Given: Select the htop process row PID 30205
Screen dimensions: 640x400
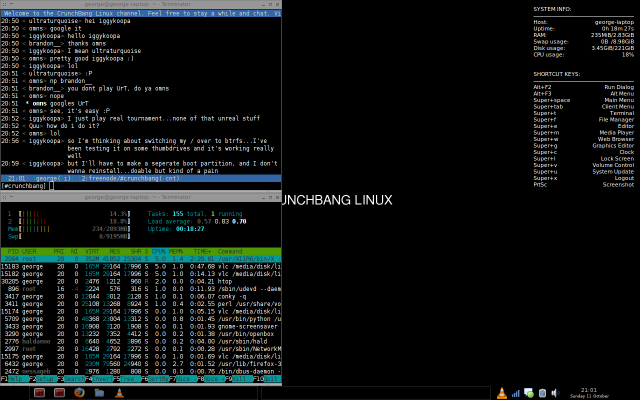Looking at the screenshot, I should (x=141, y=281).
